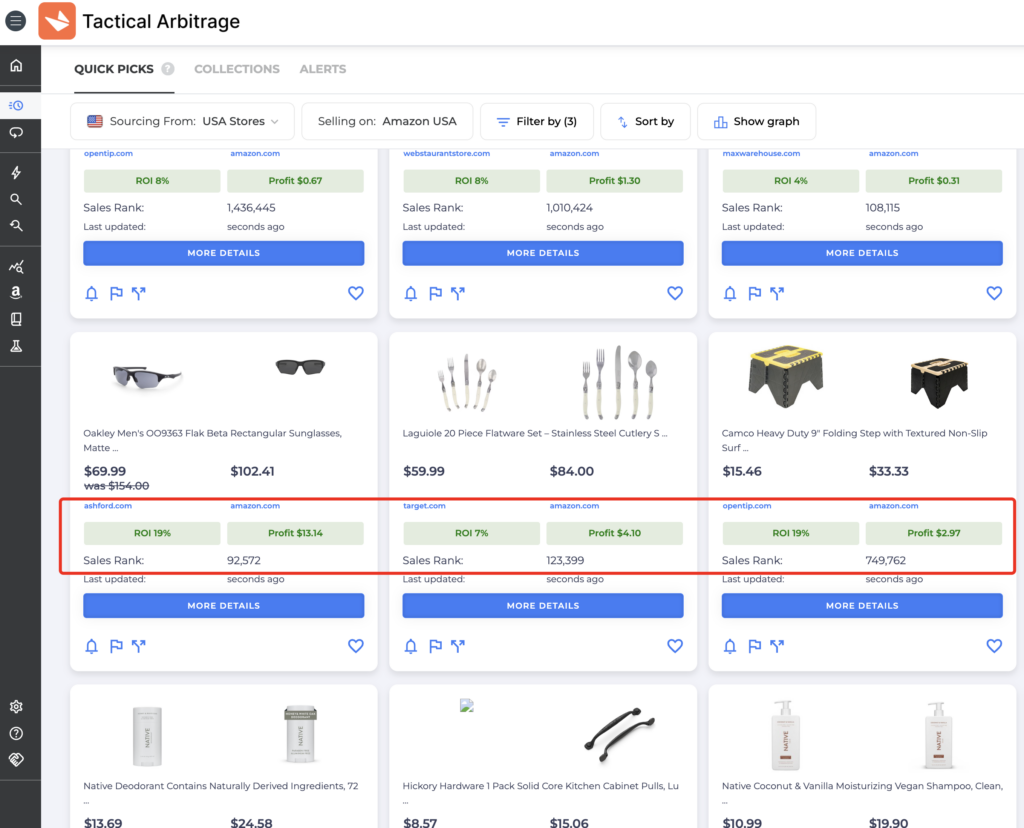This screenshot has height=828, width=1024.
Task: Follow the maxwarehouse.com source link
Action: (x=761, y=153)
